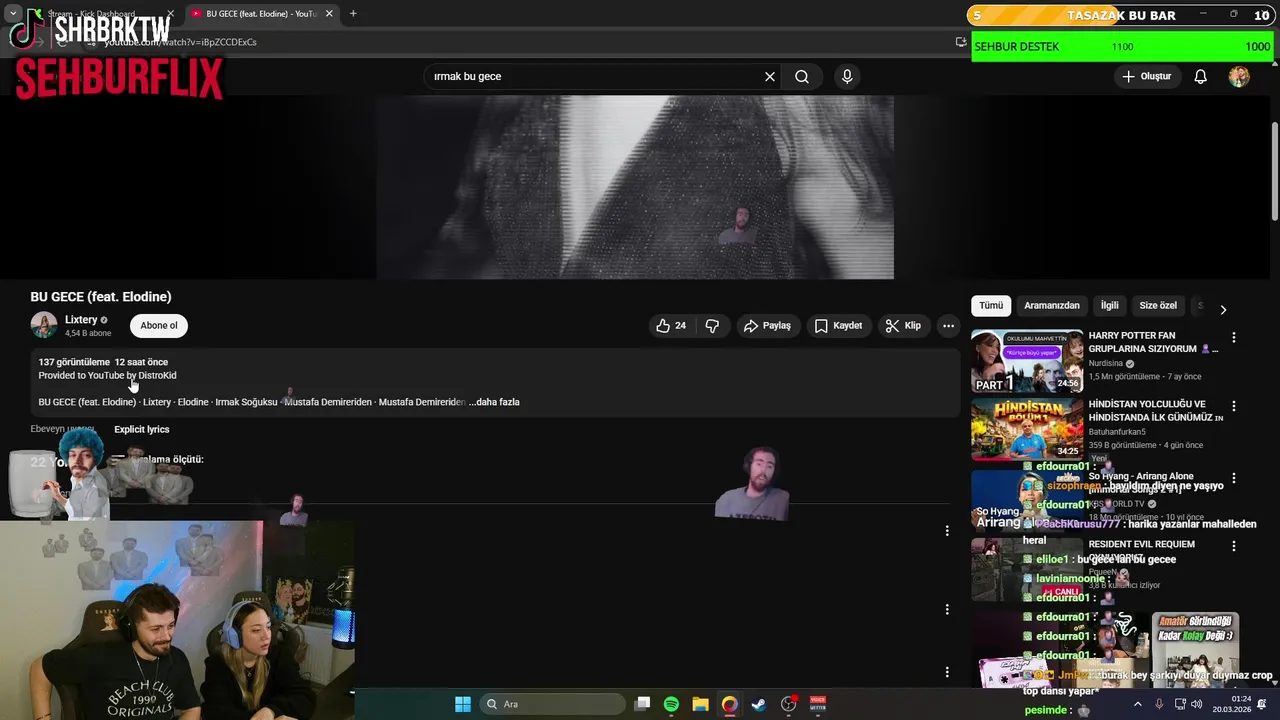Subscribe with the Abone ol button
The image size is (1280, 720).
pyautogui.click(x=159, y=325)
